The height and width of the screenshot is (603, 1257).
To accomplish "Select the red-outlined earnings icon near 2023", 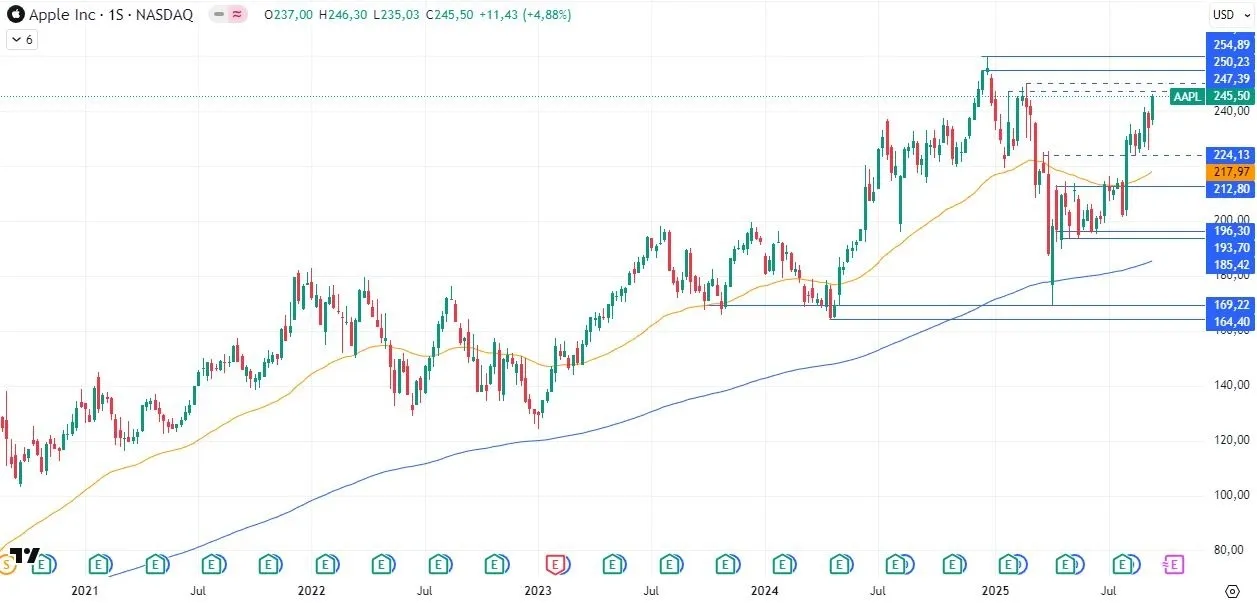I will click(x=557, y=565).
